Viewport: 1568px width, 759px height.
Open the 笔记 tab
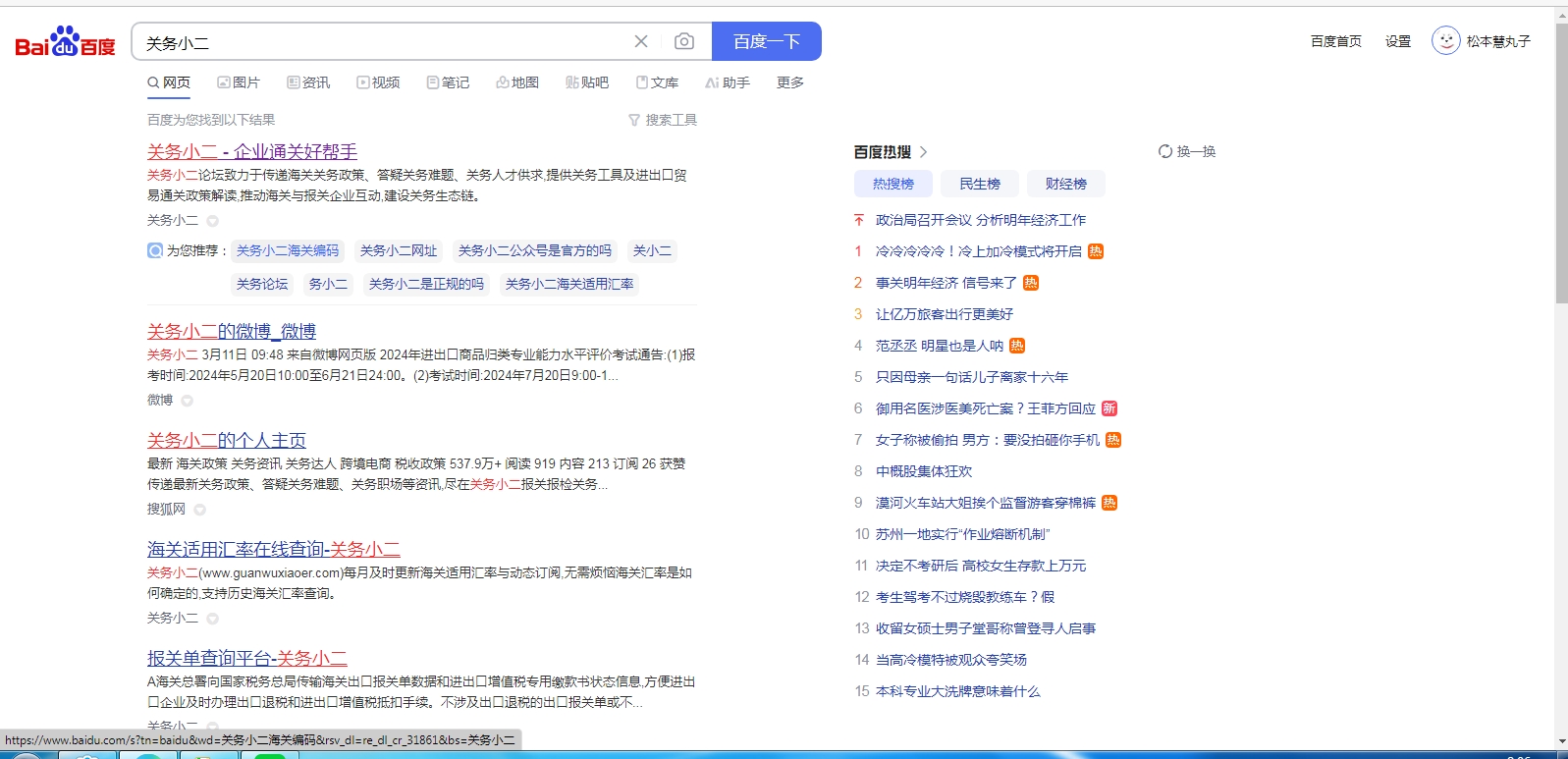pos(448,82)
